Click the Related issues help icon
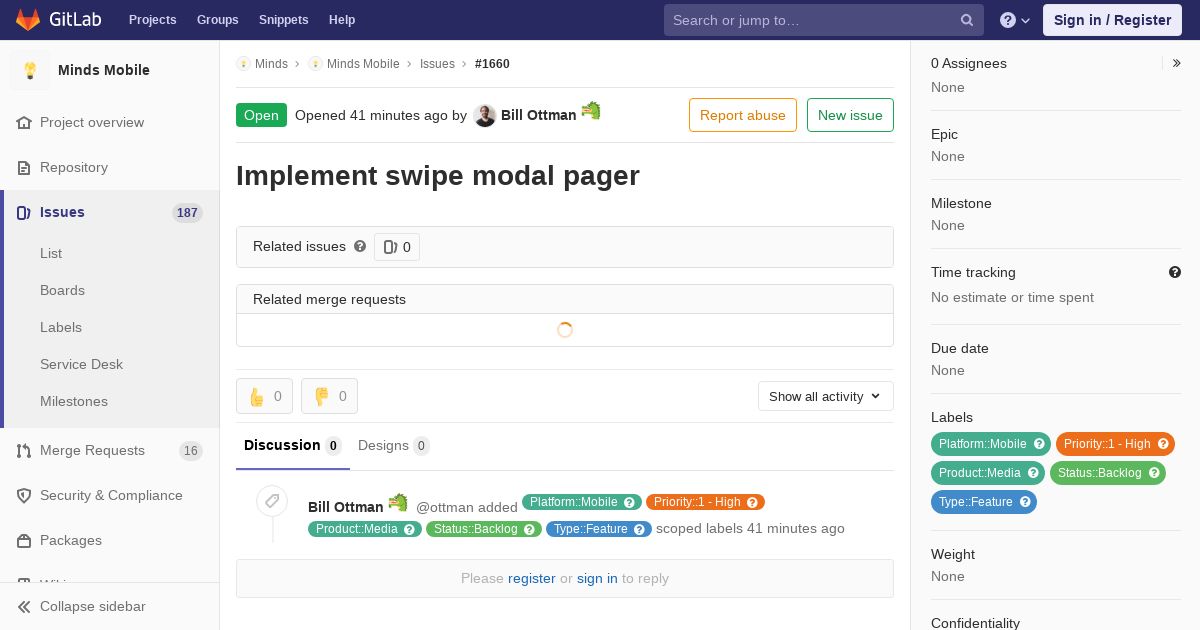 coord(360,246)
